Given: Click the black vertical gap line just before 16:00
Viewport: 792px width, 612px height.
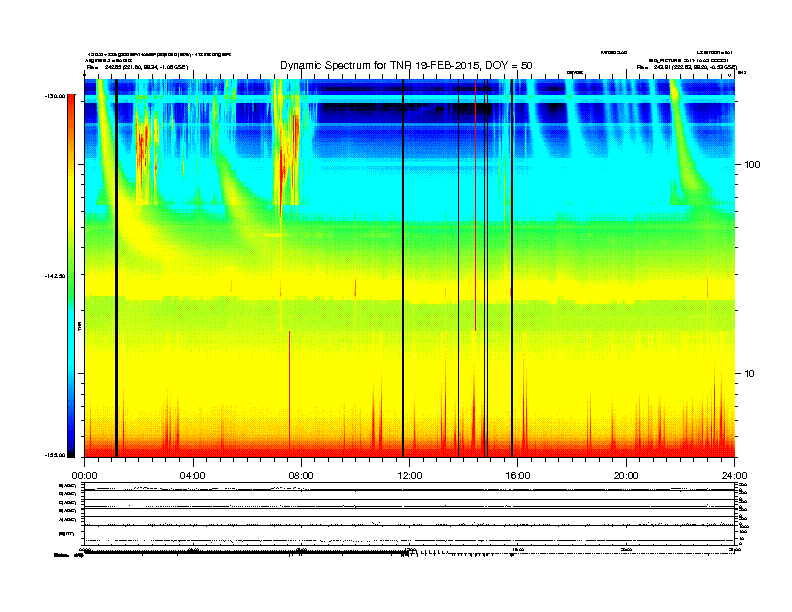Looking at the screenshot, I should click(x=512, y=268).
